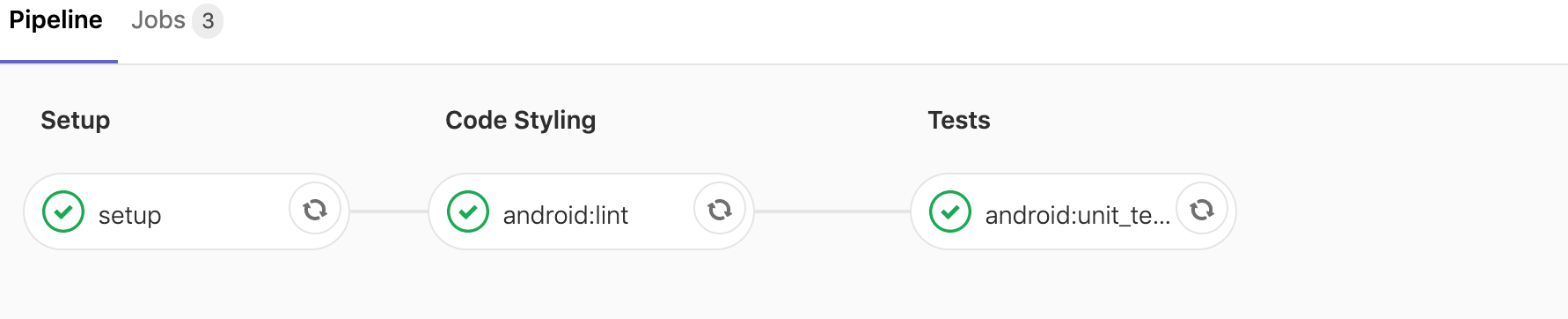Viewport: 1568px width, 319px height.
Task: Click empty space inside the android:lint pill
Action: [662, 211]
